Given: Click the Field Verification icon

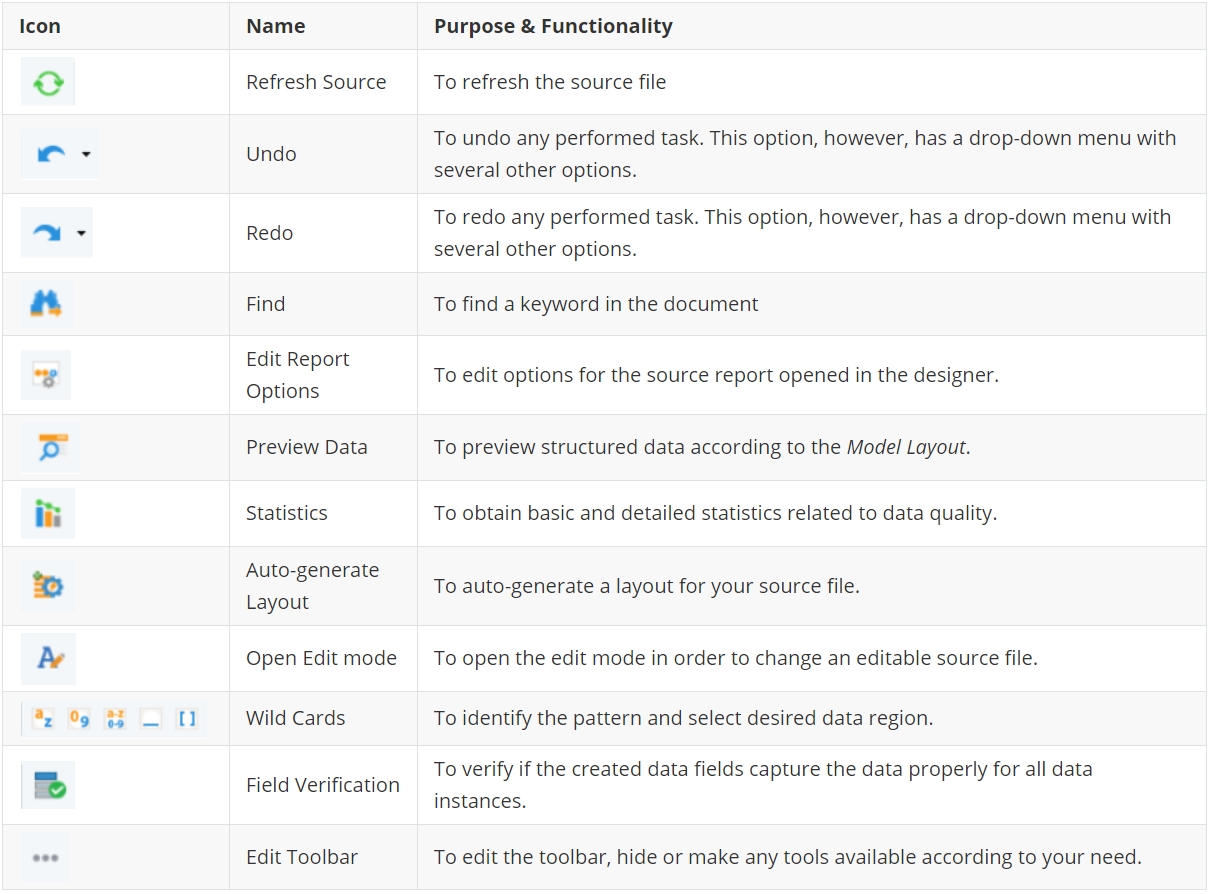Looking at the screenshot, I should 49,785.
